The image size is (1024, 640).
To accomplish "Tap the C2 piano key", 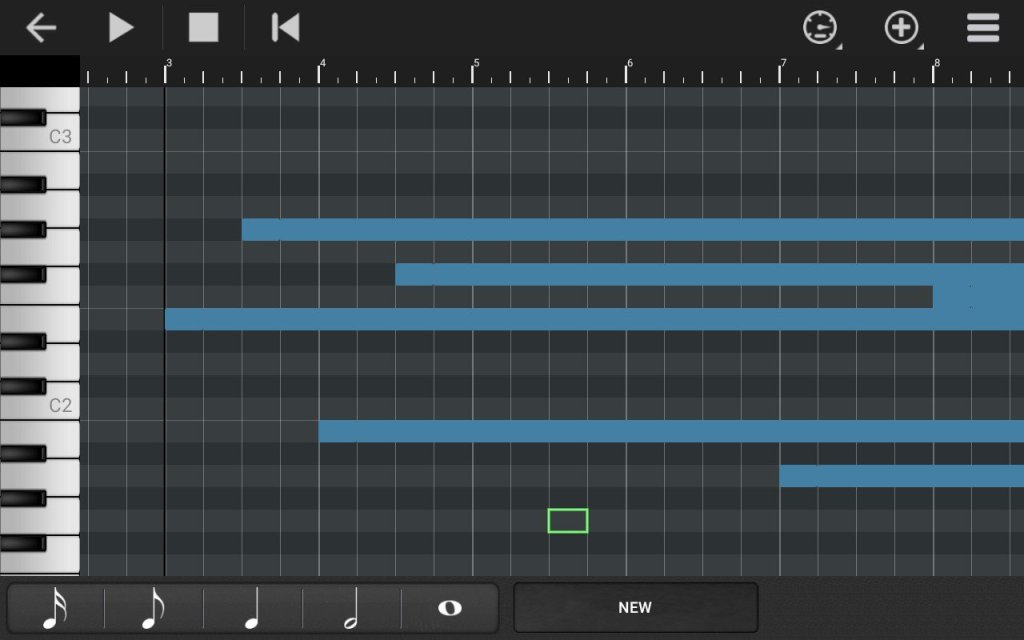I will [x=40, y=405].
